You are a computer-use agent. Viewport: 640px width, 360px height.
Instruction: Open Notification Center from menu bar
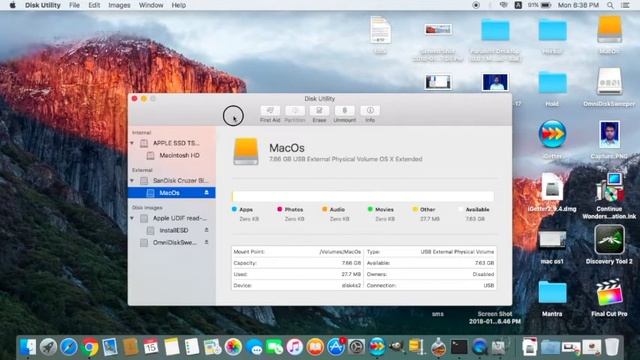[x=625, y=5]
